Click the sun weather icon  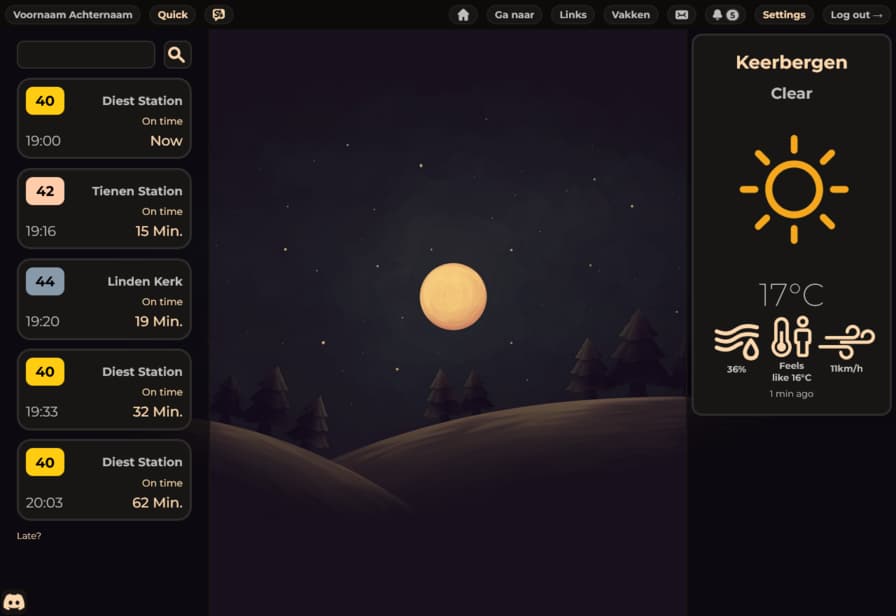click(793, 189)
